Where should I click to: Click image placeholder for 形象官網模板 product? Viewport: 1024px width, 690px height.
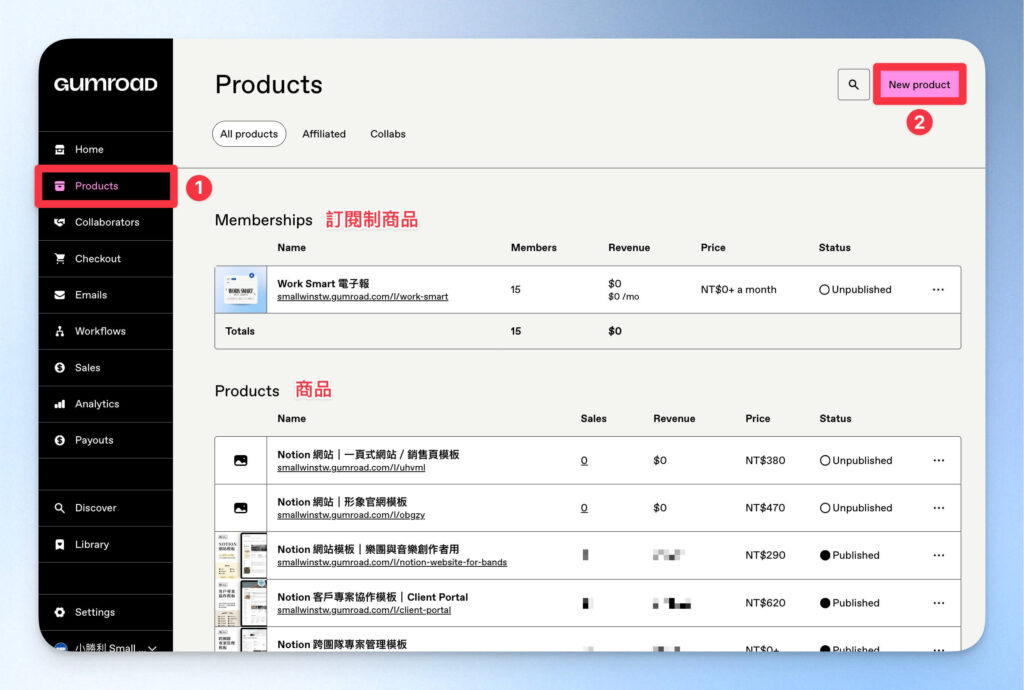point(240,508)
